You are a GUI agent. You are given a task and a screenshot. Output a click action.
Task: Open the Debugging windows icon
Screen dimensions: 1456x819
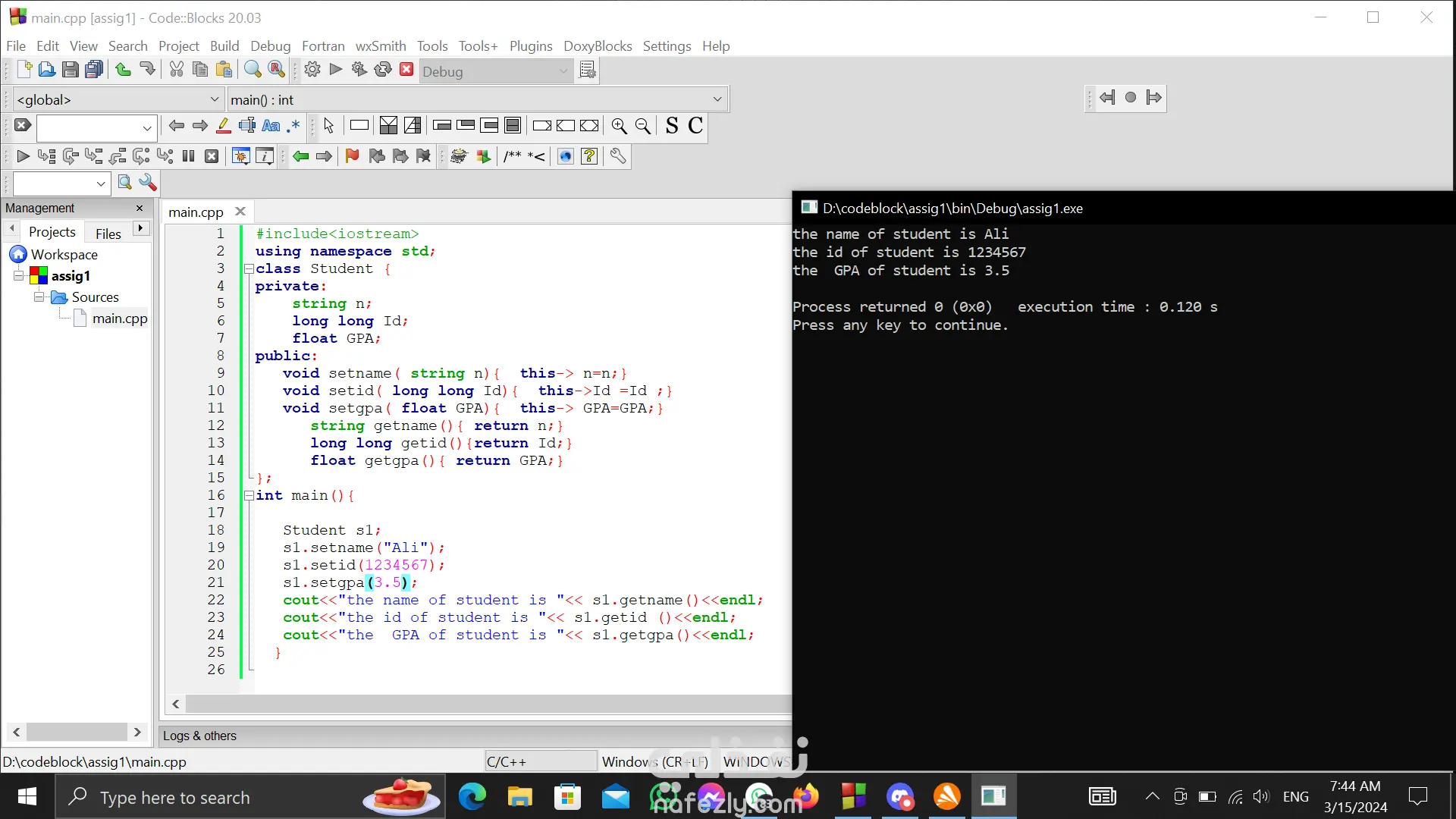pos(240,156)
